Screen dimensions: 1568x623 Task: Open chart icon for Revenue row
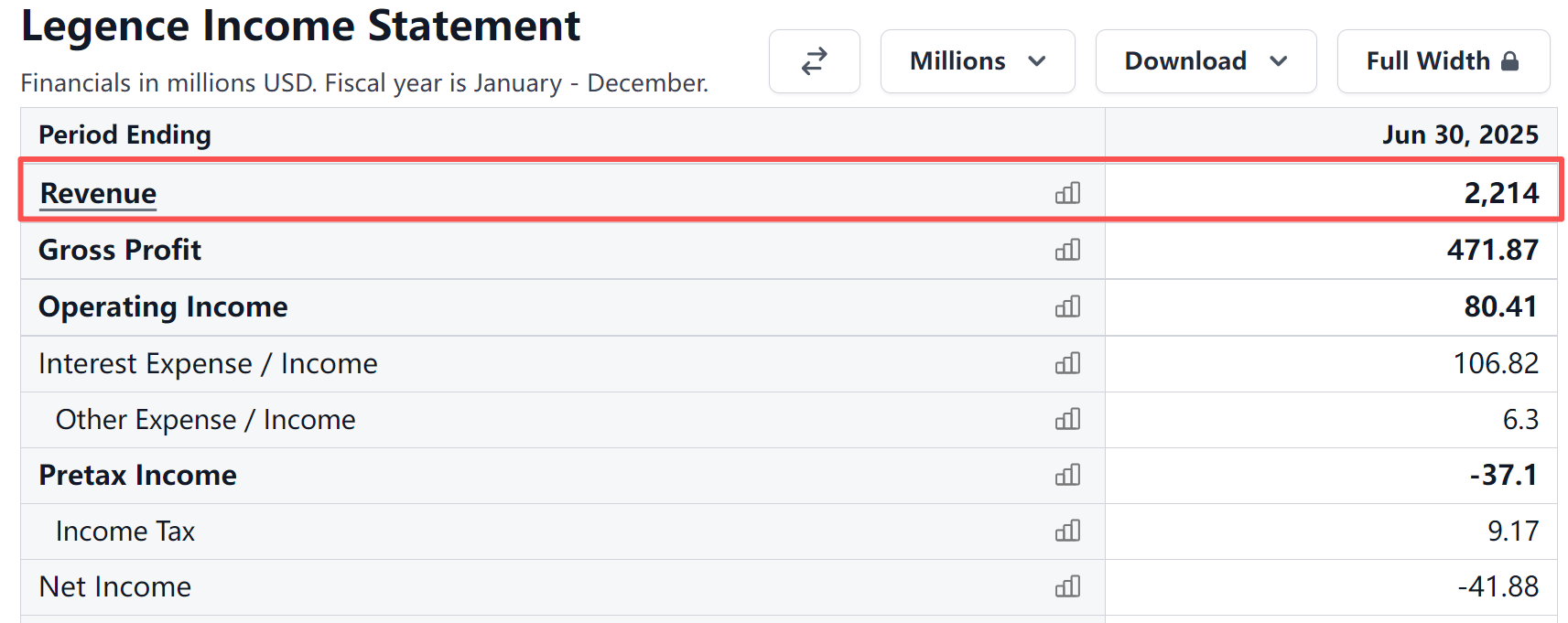(x=1067, y=193)
